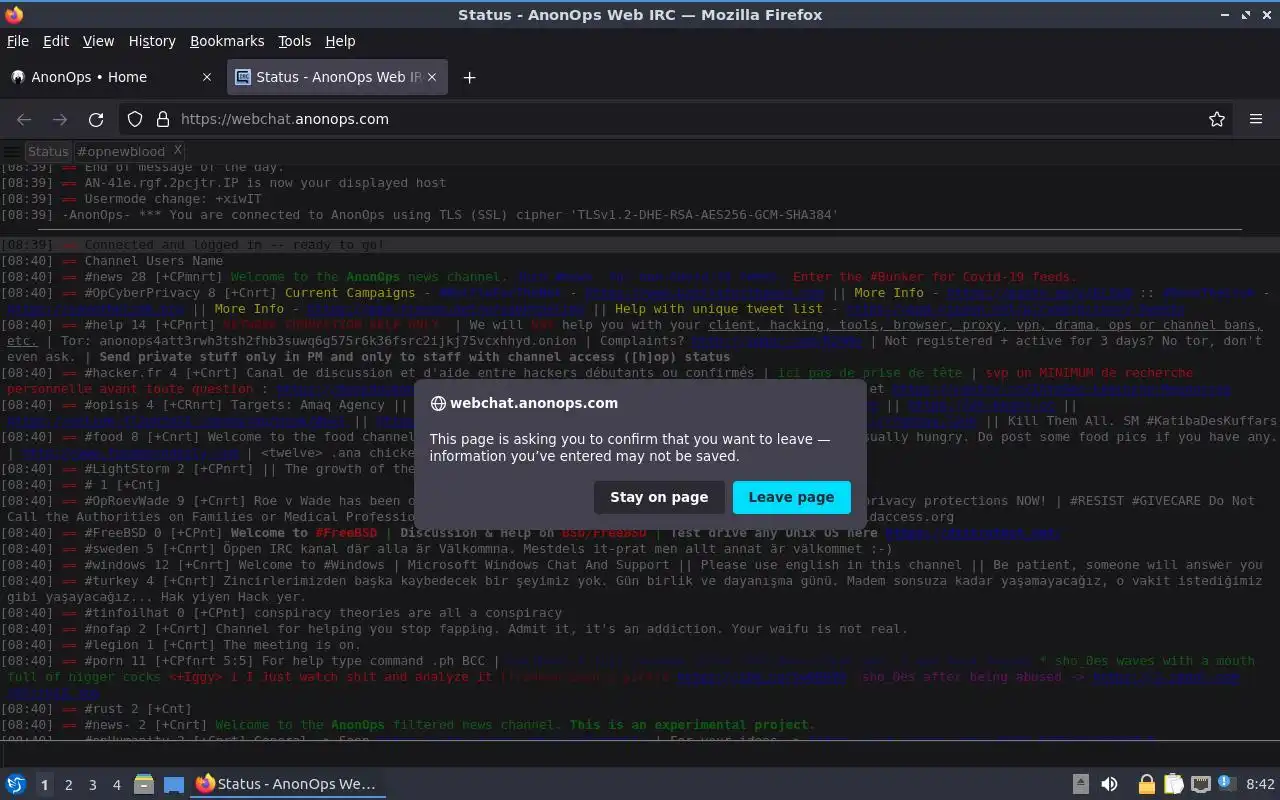The width and height of the screenshot is (1280, 800).
Task: Open the File menu
Action: coord(18,41)
